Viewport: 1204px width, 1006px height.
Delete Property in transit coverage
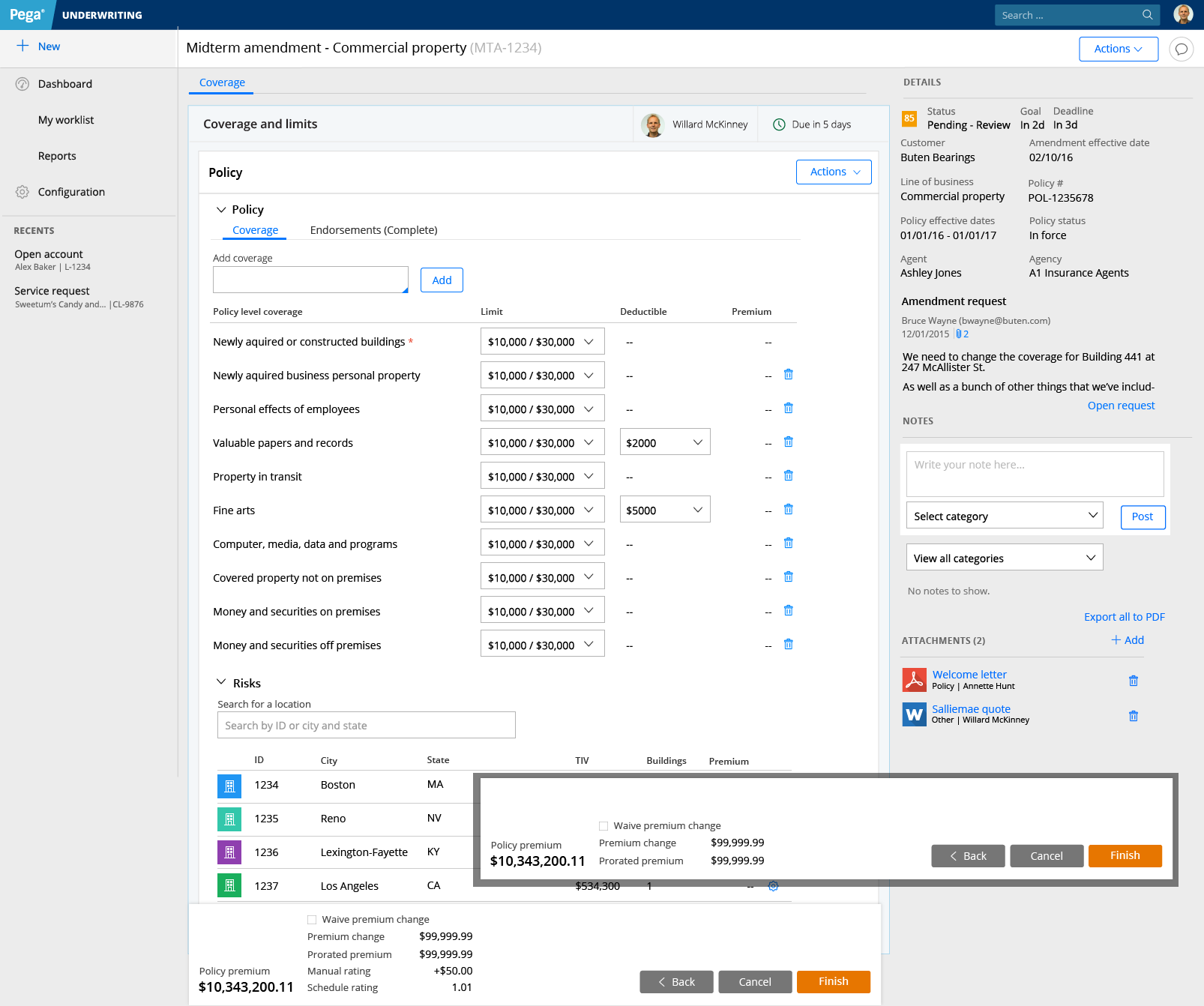pyautogui.click(x=788, y=476)
